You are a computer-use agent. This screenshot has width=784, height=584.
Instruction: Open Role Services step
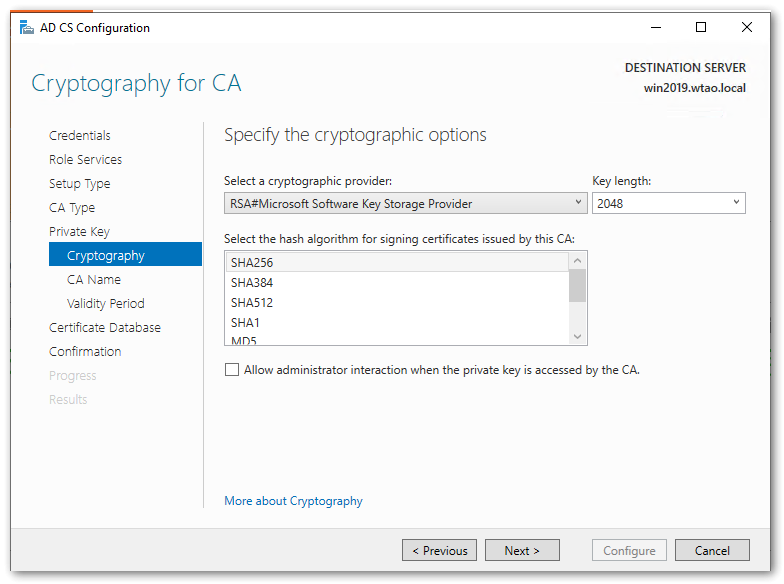click(85, 160)
